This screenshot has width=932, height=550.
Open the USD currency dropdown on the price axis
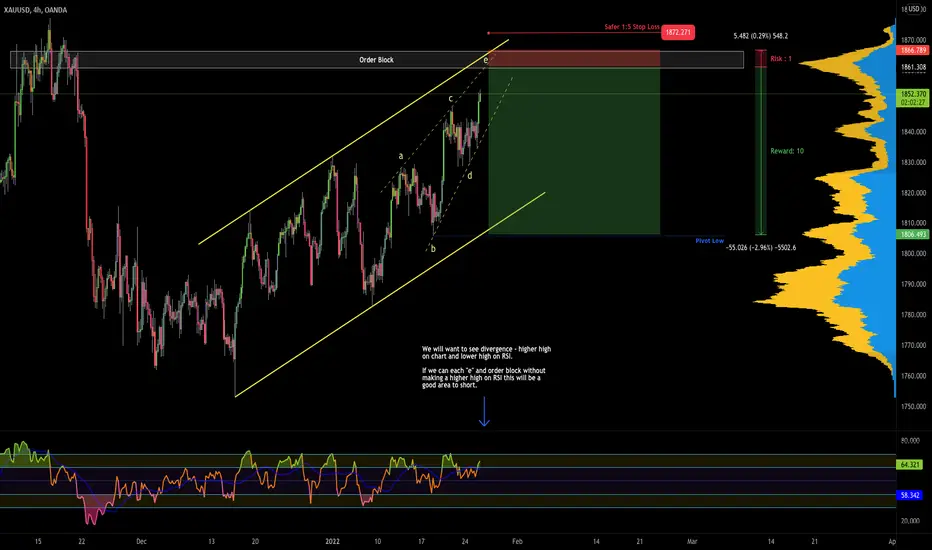click(914, 9)
